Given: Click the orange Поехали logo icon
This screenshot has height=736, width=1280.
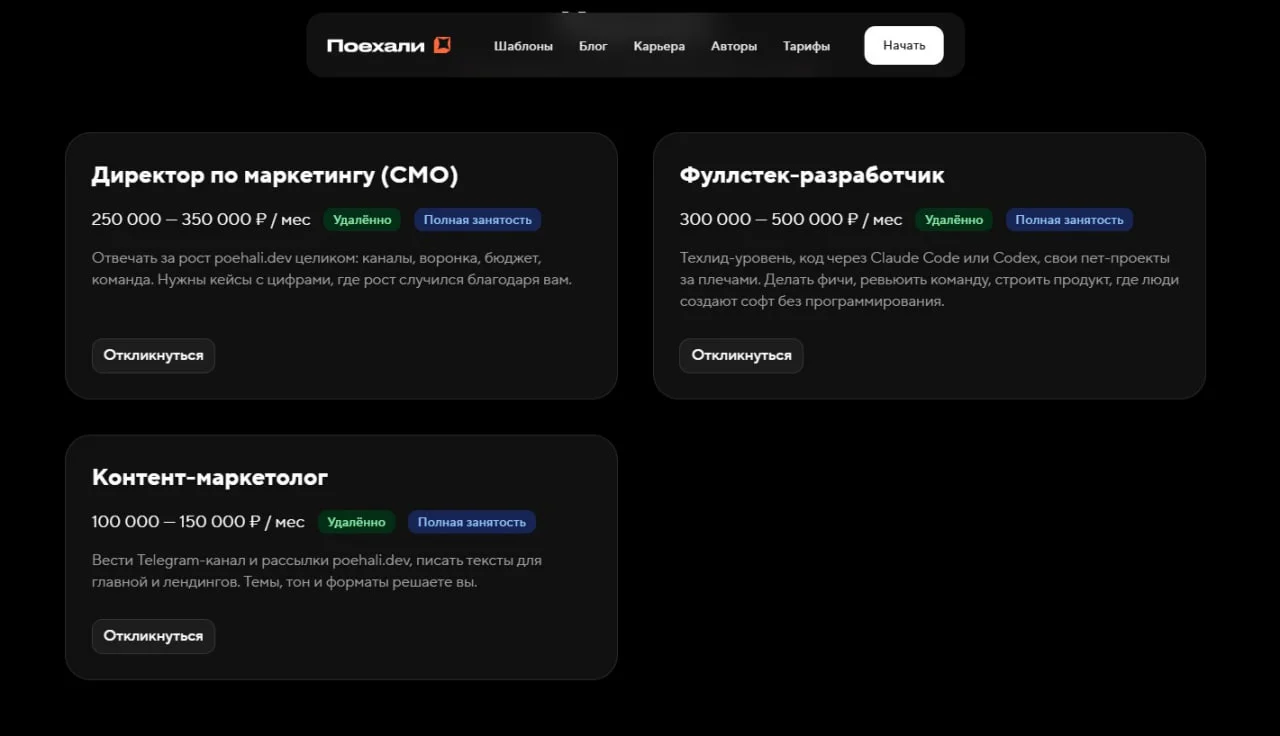Looking at the screenshot, I should pos(442,45).
